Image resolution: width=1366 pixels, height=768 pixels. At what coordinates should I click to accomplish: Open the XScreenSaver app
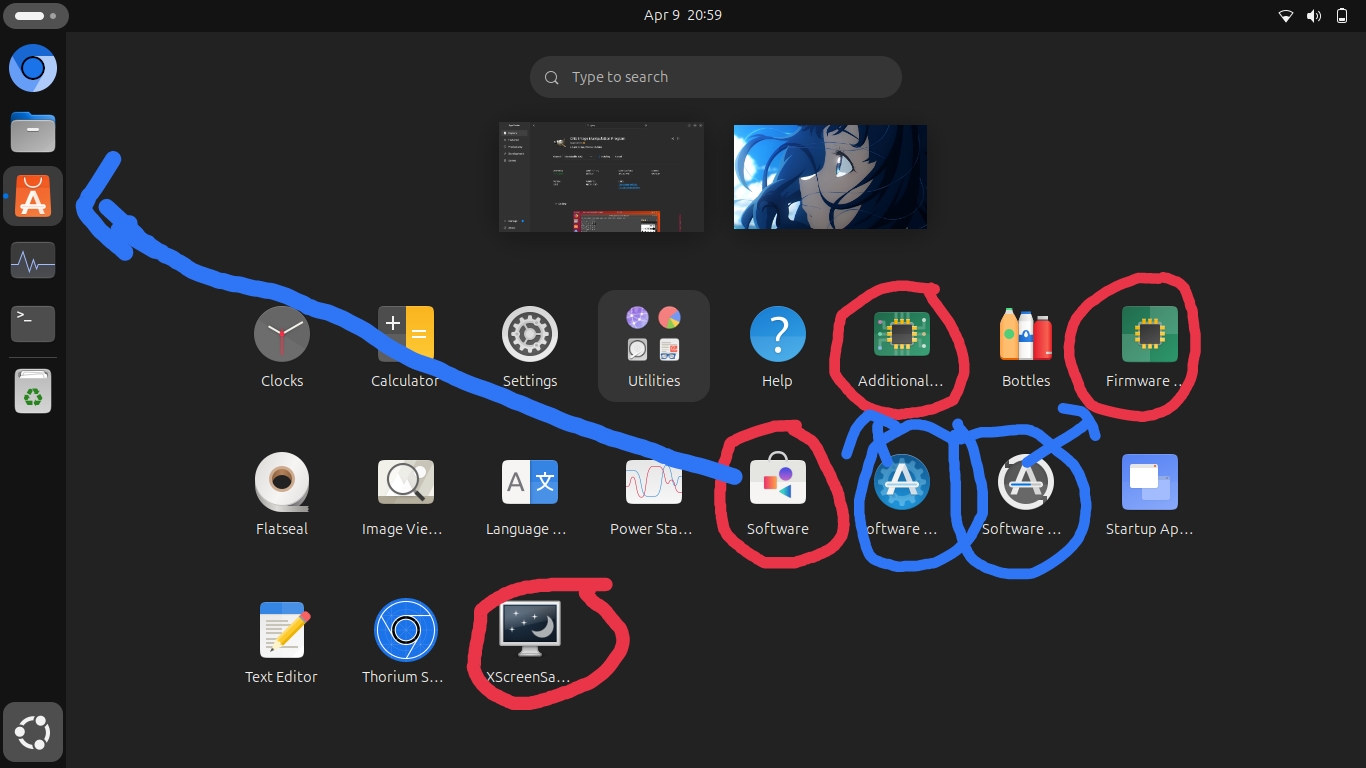(529, 630)
